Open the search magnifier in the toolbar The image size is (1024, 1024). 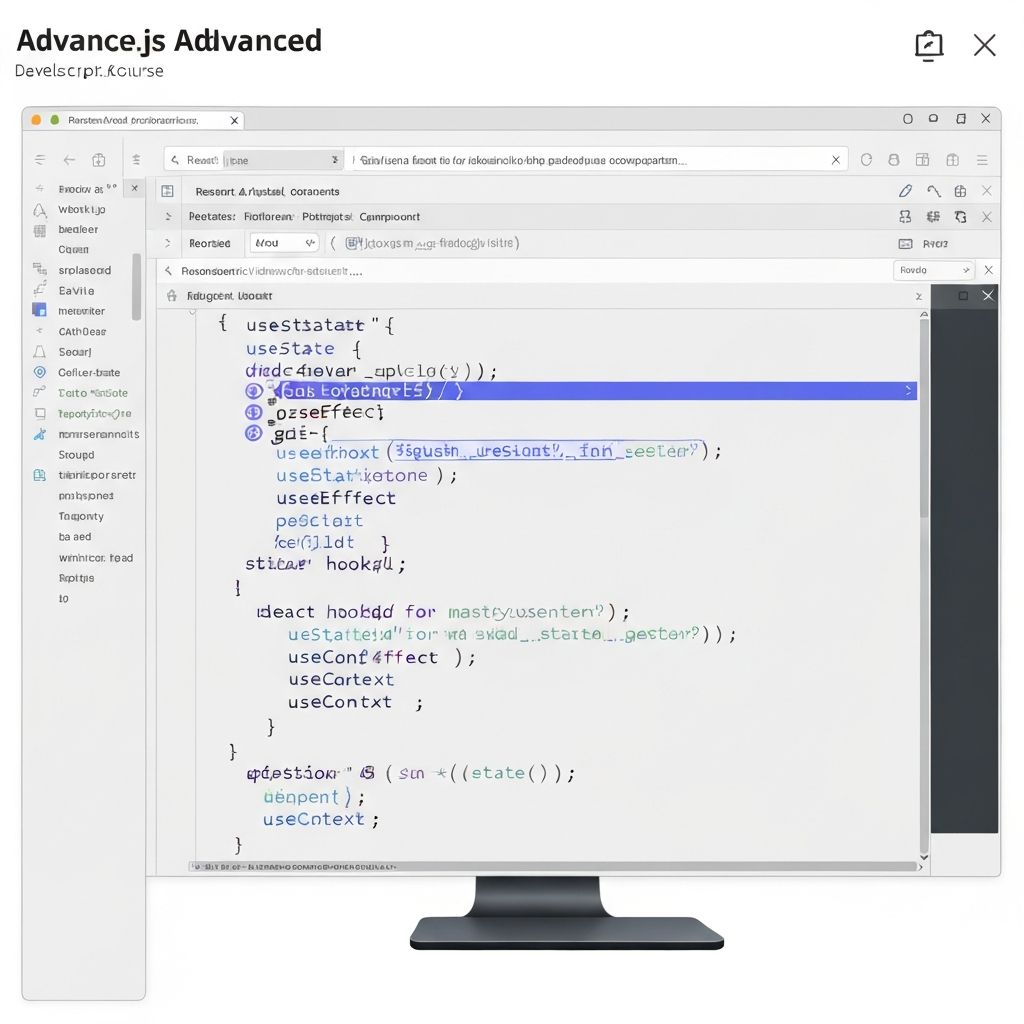(x=175, y=159)
